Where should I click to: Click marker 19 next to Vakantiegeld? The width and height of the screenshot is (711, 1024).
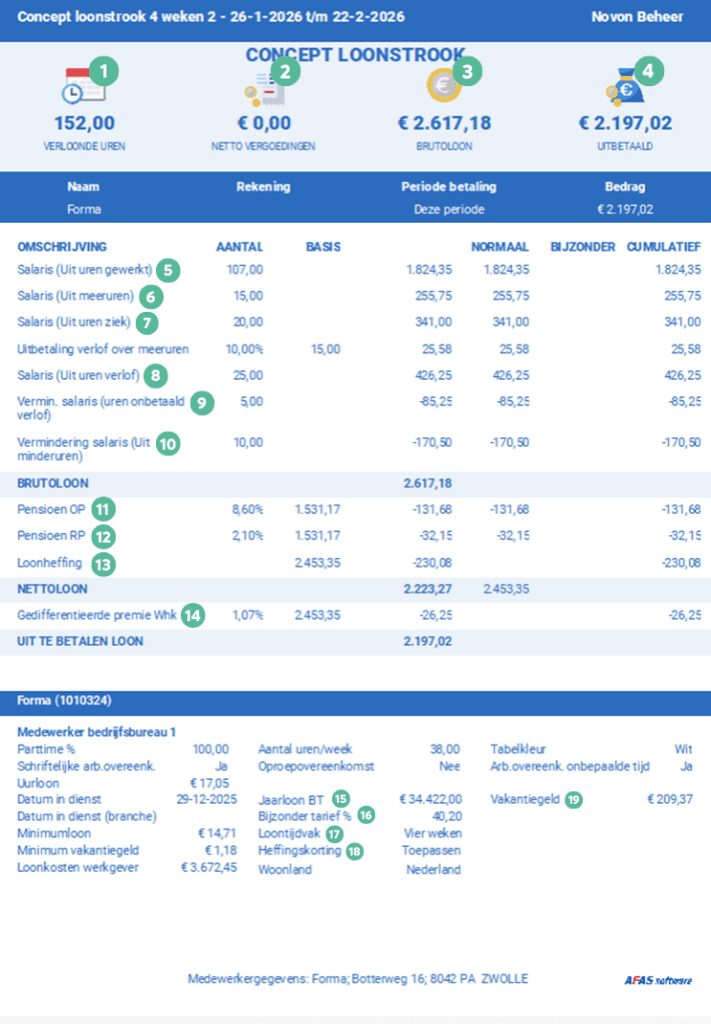pos(573,799)
